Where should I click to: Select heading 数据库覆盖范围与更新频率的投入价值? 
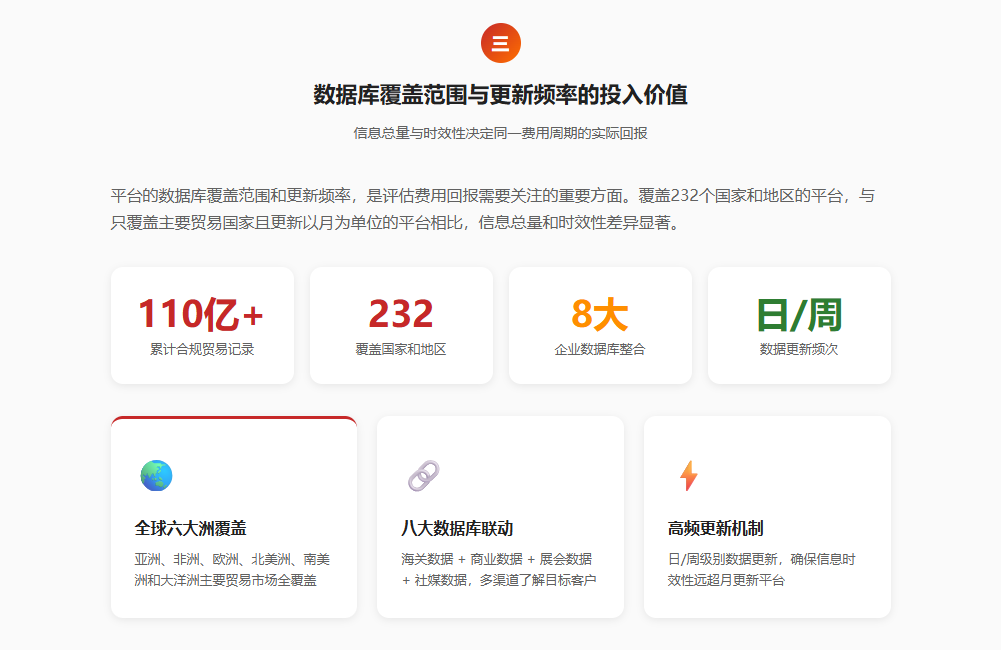point(500,94)
